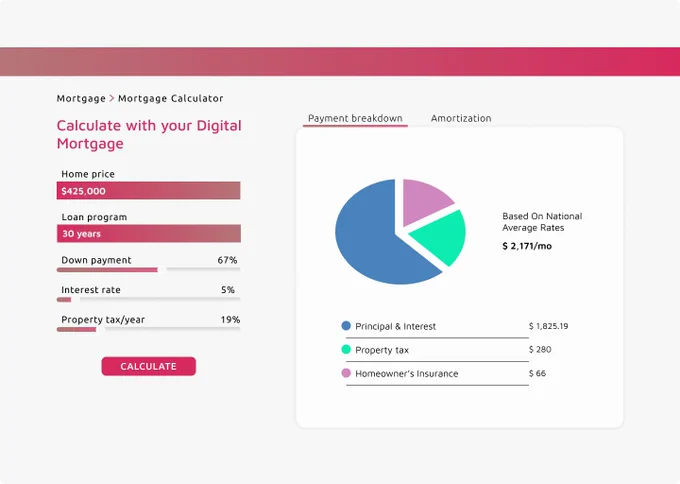Click the "Interest rate" label
This screenshot has height=484, width=680.
[91, 290]
